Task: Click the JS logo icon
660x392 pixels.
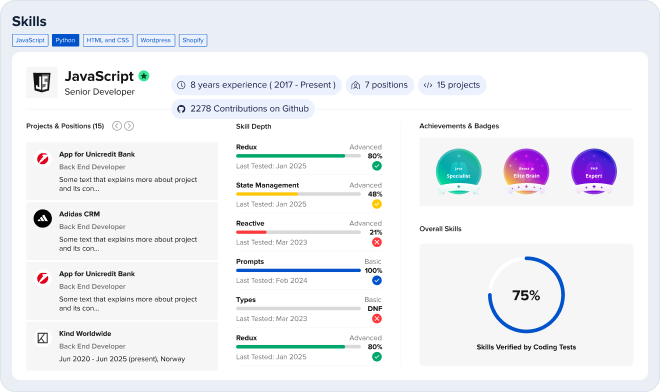Action: click(42, 82)
